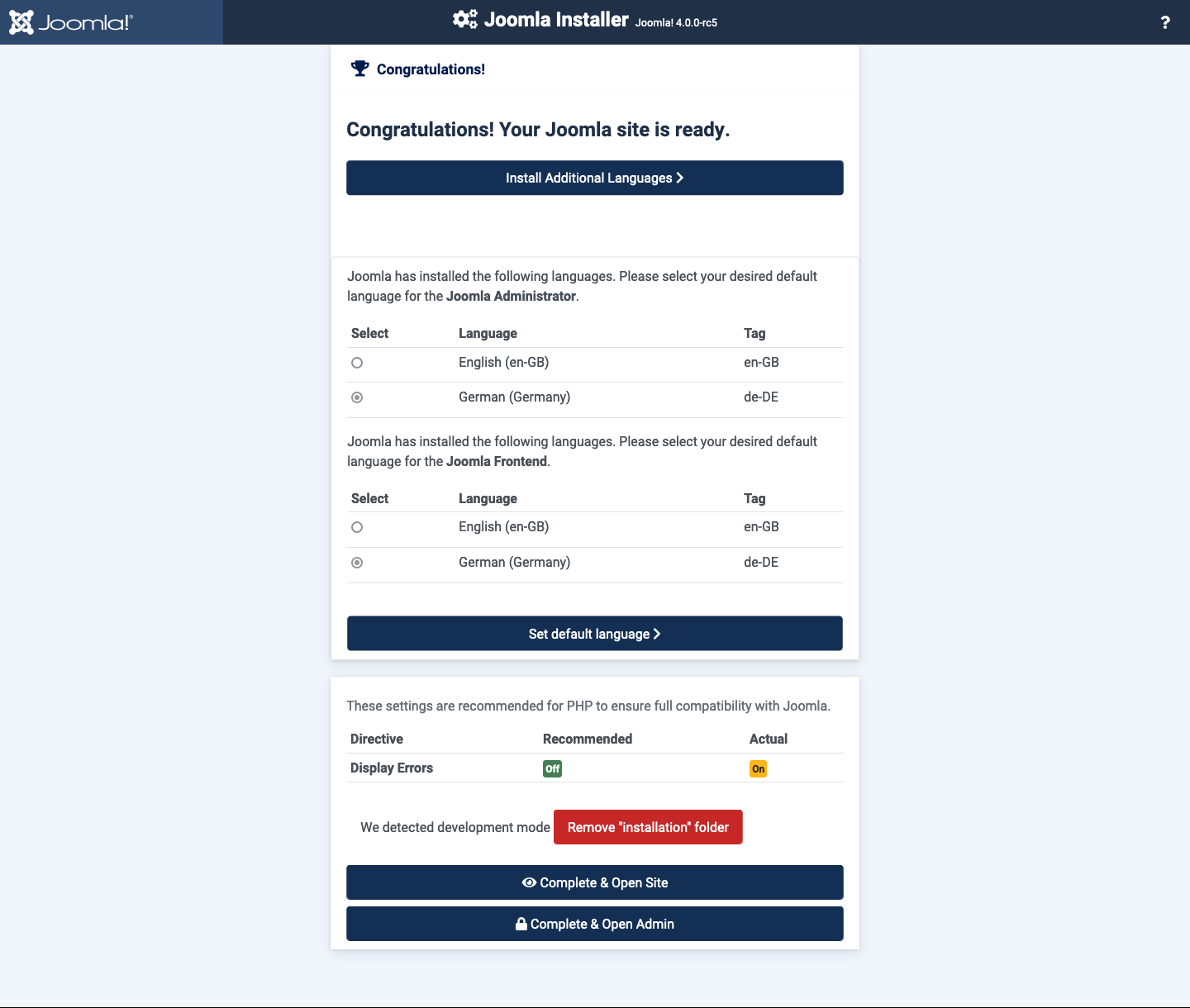Click "Actual" column header
The width and height of the screenshot is (1190, 1008).
[769, 739]
